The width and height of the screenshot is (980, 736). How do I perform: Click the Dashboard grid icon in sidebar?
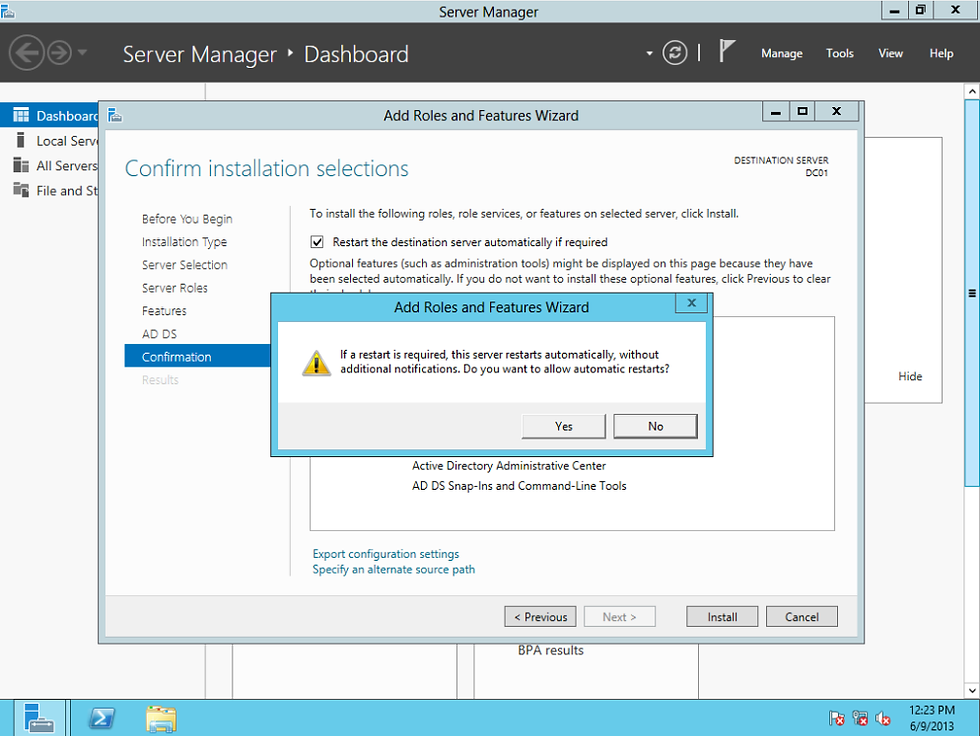tap(21, 115)
